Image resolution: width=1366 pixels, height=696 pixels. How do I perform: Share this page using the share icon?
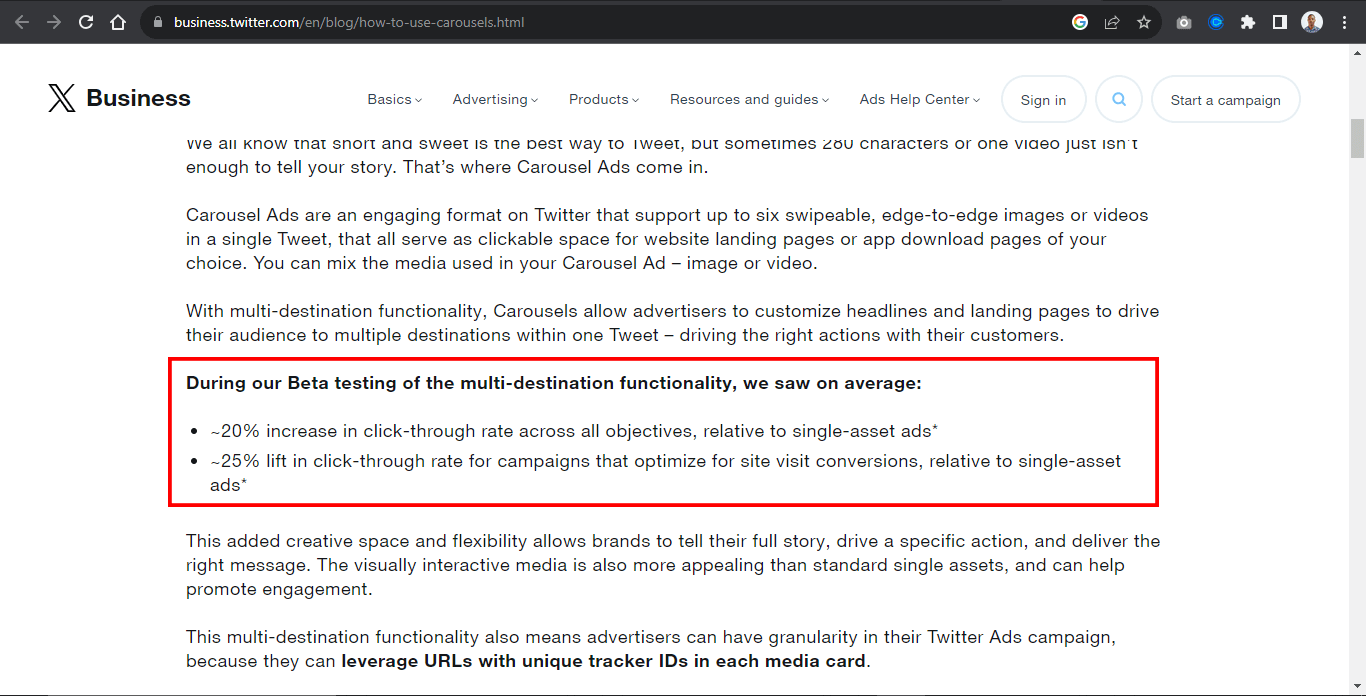tap(1112, 22)
